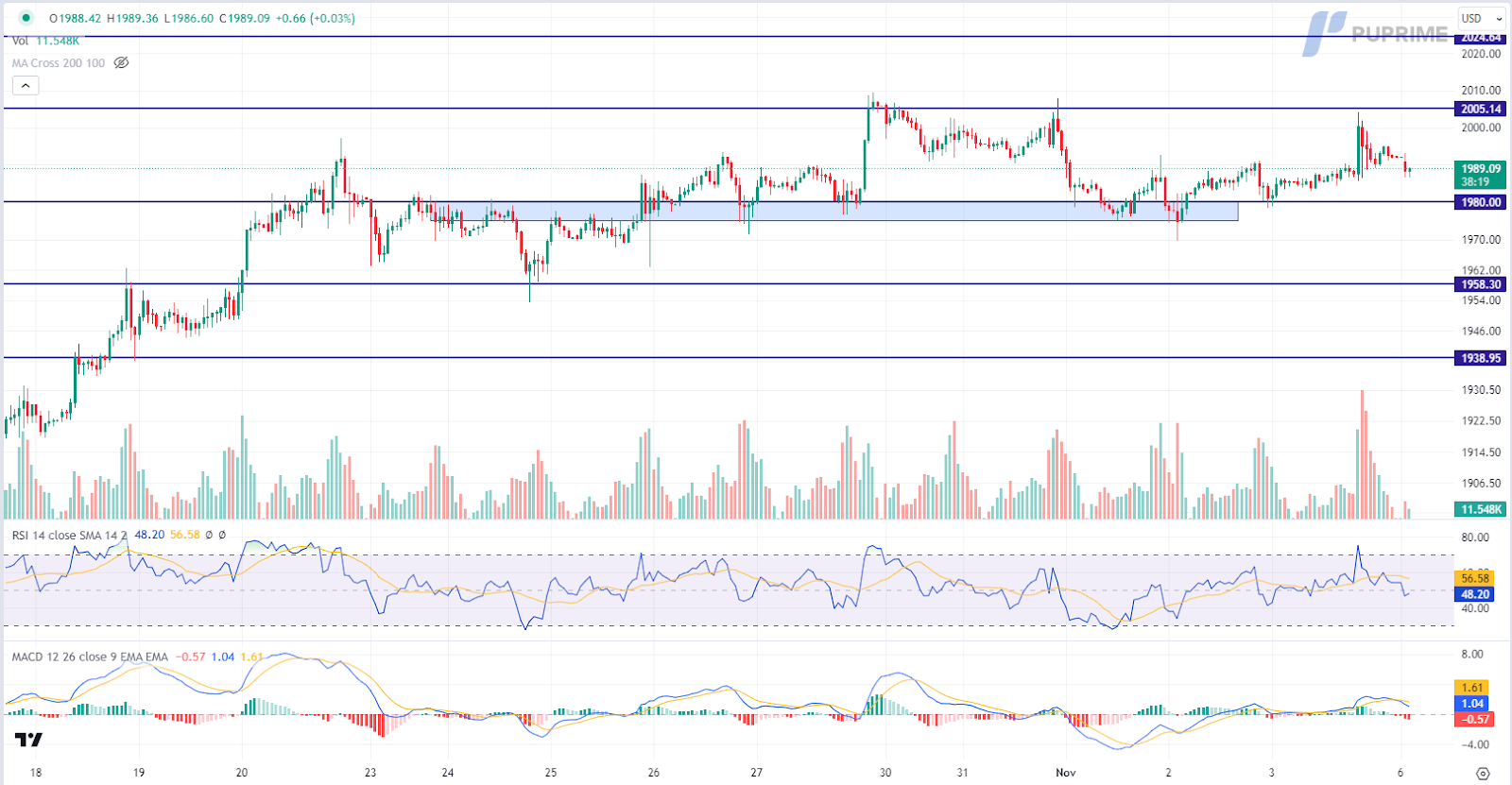The image size is (1512, 785).
Task: Click the 80.00 RSI axis tick
Action: [1475, 537]
